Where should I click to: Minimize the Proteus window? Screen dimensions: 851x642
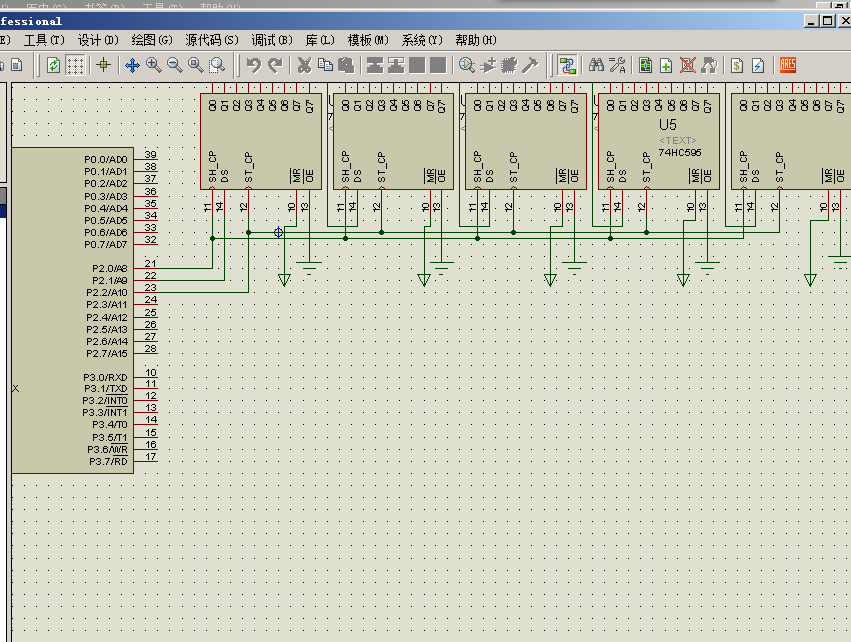click(x=811, y=21)
